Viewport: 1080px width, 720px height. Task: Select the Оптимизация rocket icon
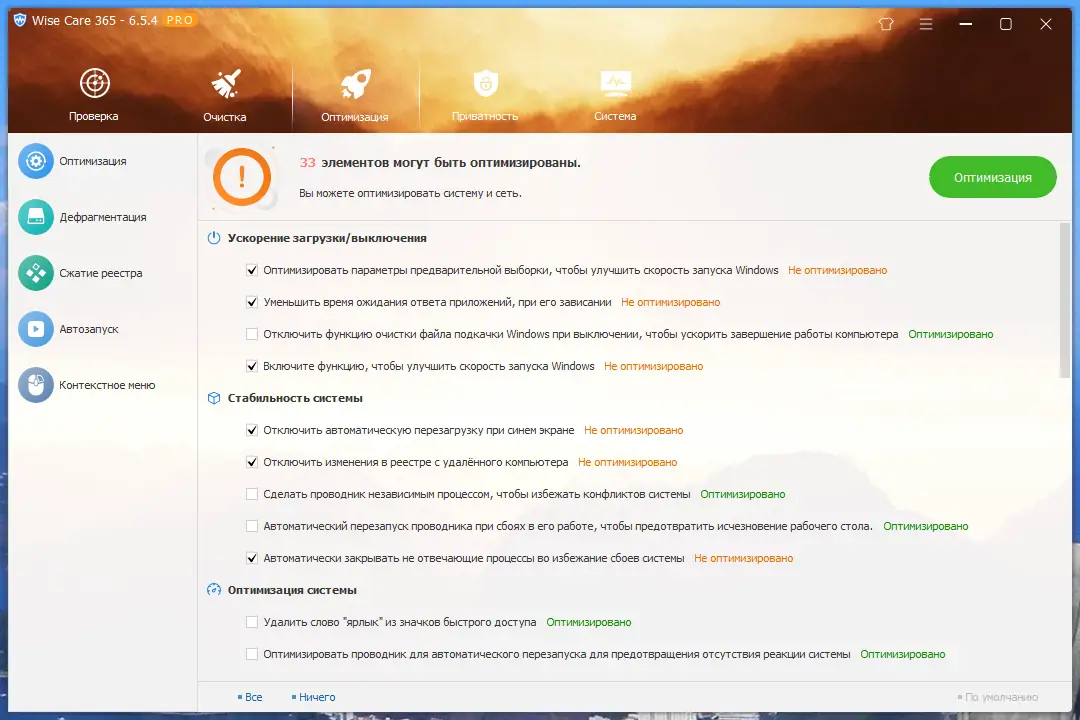[355, 83]
